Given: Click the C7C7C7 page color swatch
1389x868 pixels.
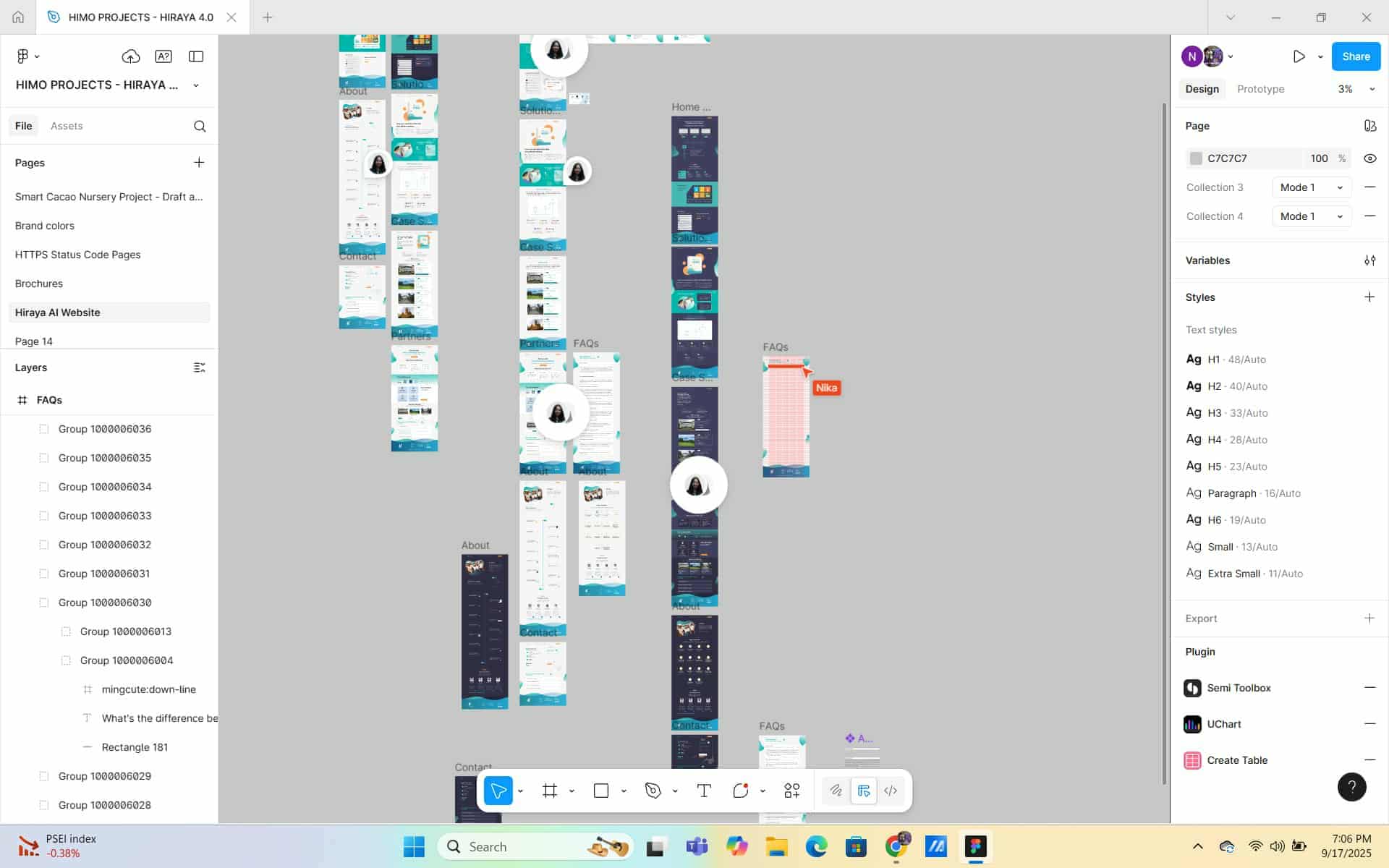Looking at the screenshot, I should point(1196,158).
